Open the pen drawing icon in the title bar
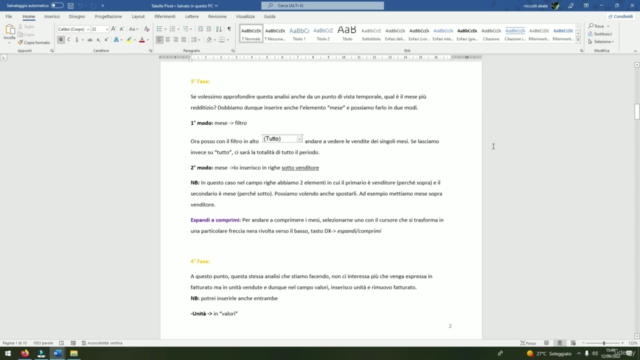640x360 pixels. click(x=571, y=6)
